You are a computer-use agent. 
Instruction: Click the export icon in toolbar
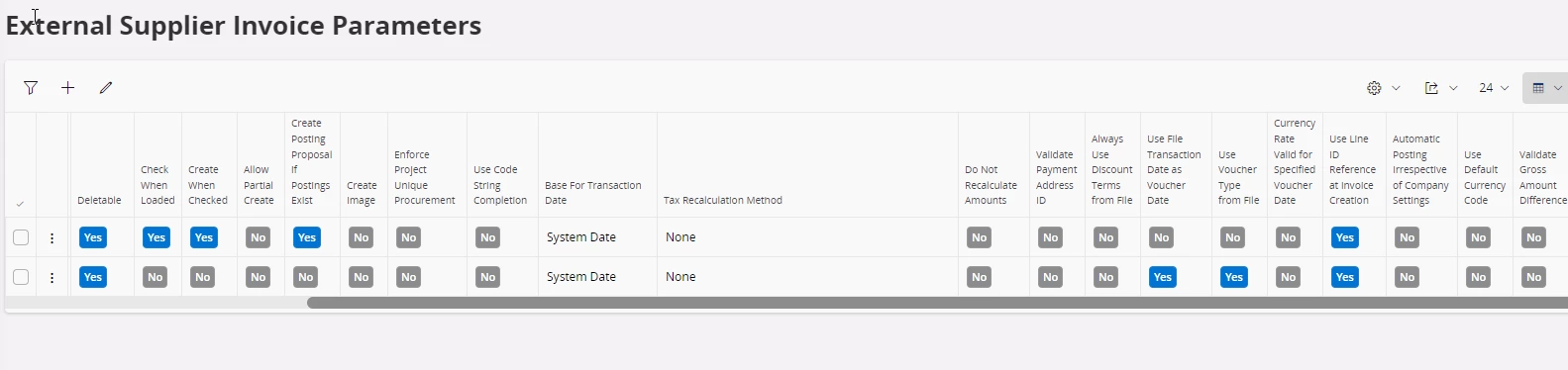coord(1431,88)
